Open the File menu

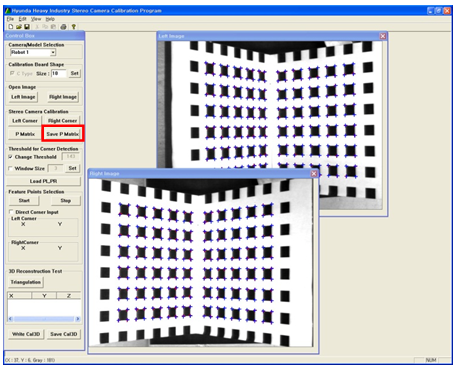[x=10, y=19]
